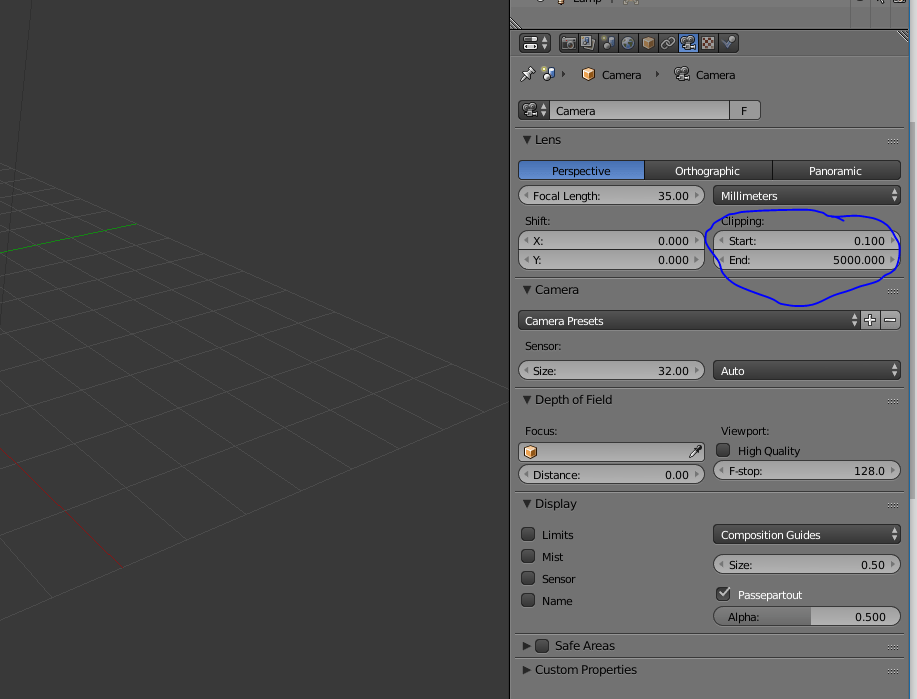
Task: Enable the Limits display checkbox
Action: [x=528, y=534]
